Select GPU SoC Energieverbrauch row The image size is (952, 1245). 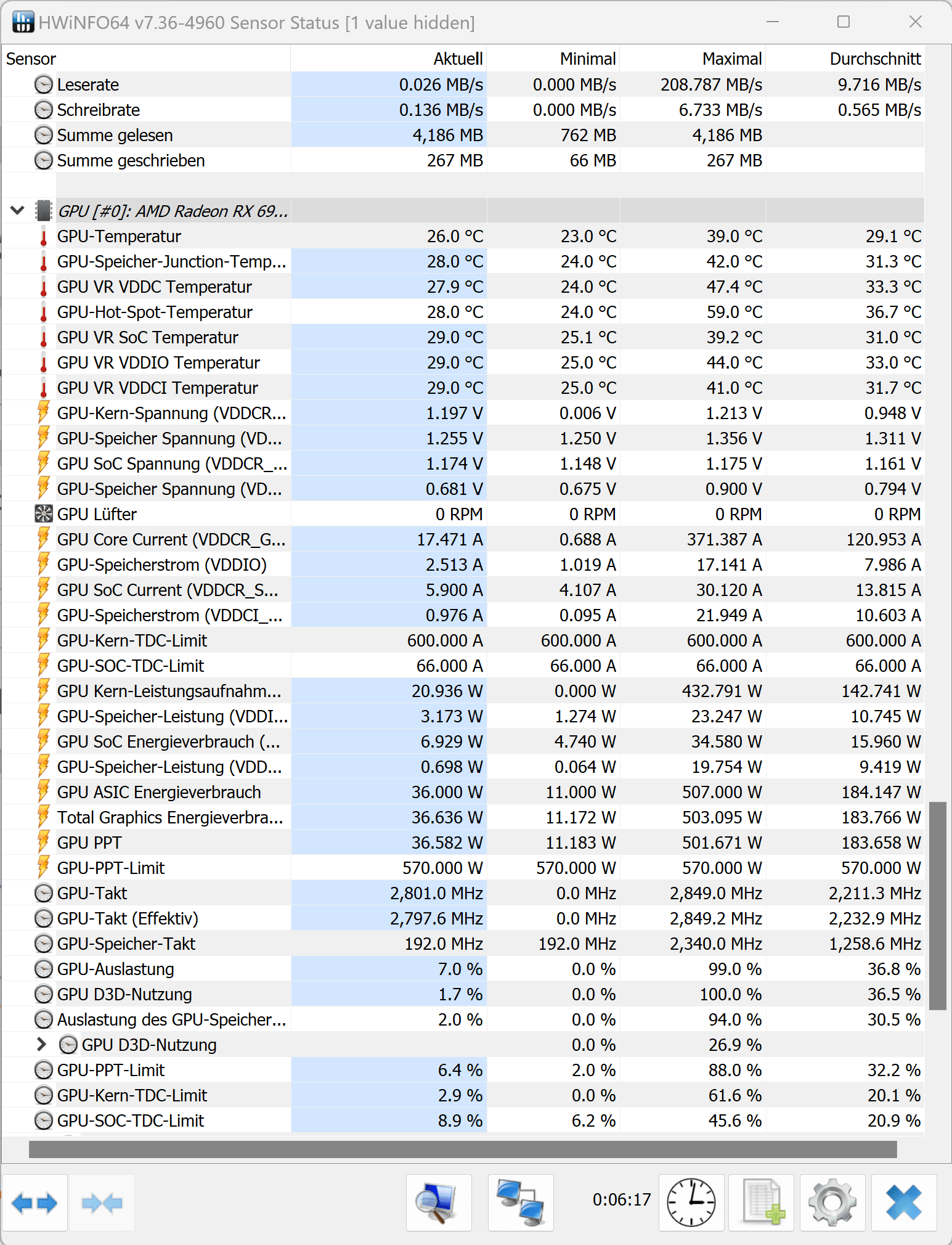click(463, 741)
